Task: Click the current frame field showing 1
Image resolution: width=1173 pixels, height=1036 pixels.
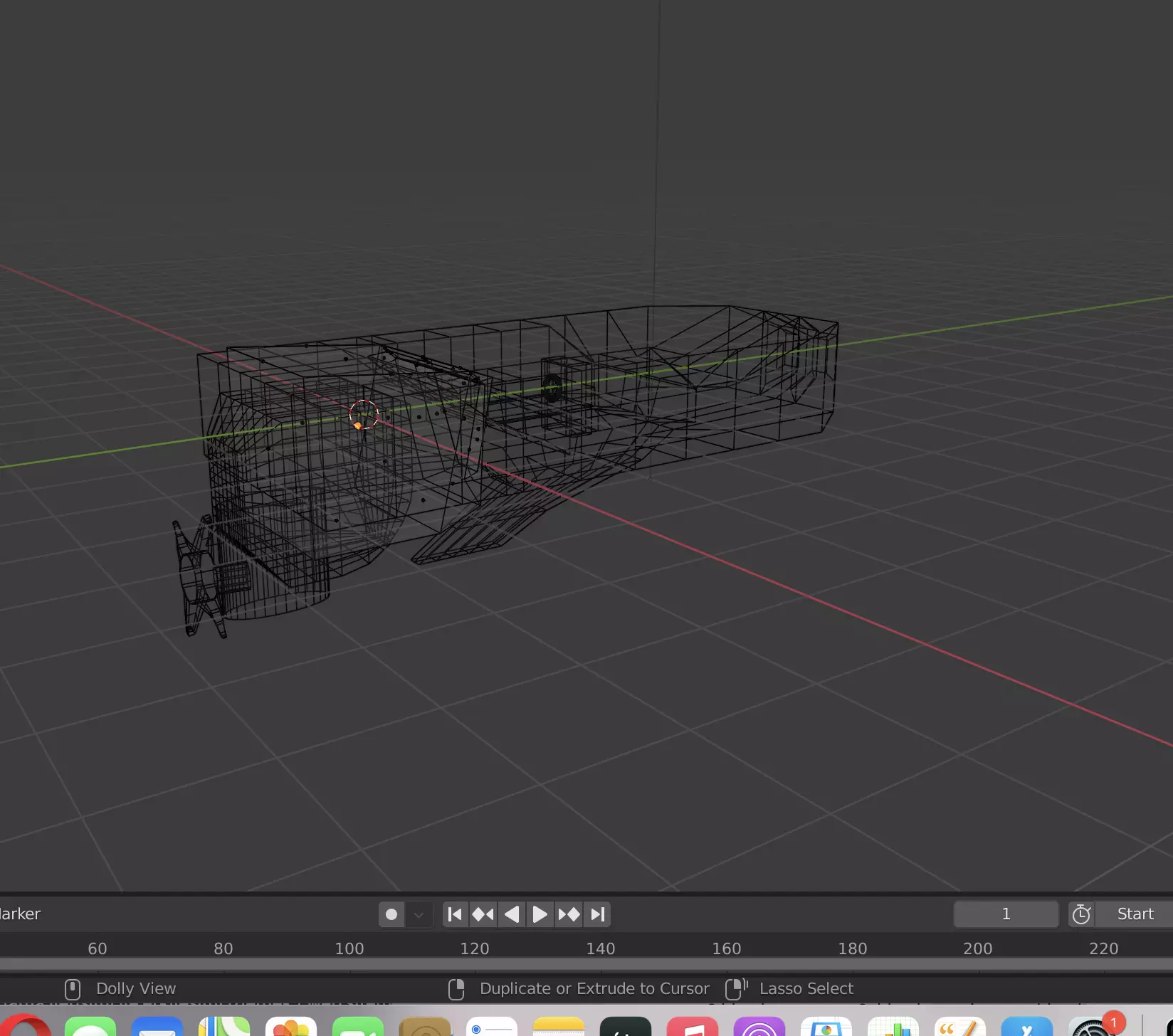Action: click(1006, 914)
